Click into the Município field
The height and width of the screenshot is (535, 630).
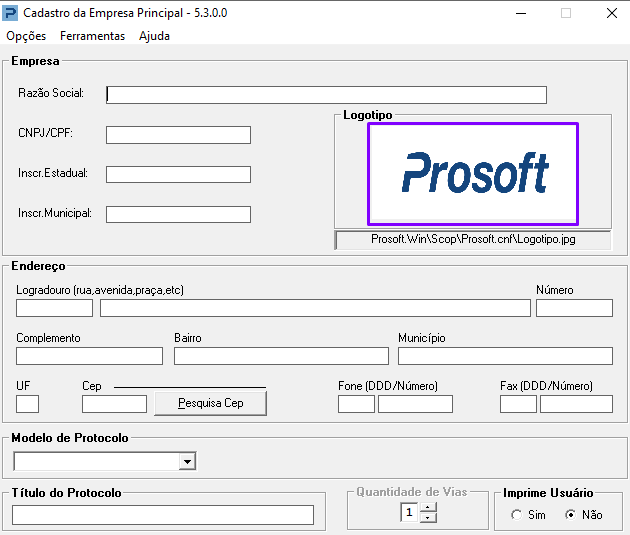point(505,356)
